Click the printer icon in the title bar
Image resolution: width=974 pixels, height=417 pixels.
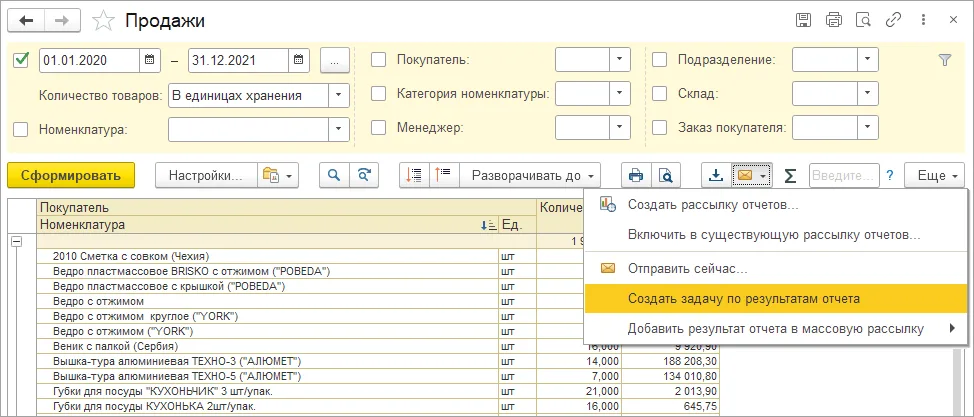tap(834, 20)
